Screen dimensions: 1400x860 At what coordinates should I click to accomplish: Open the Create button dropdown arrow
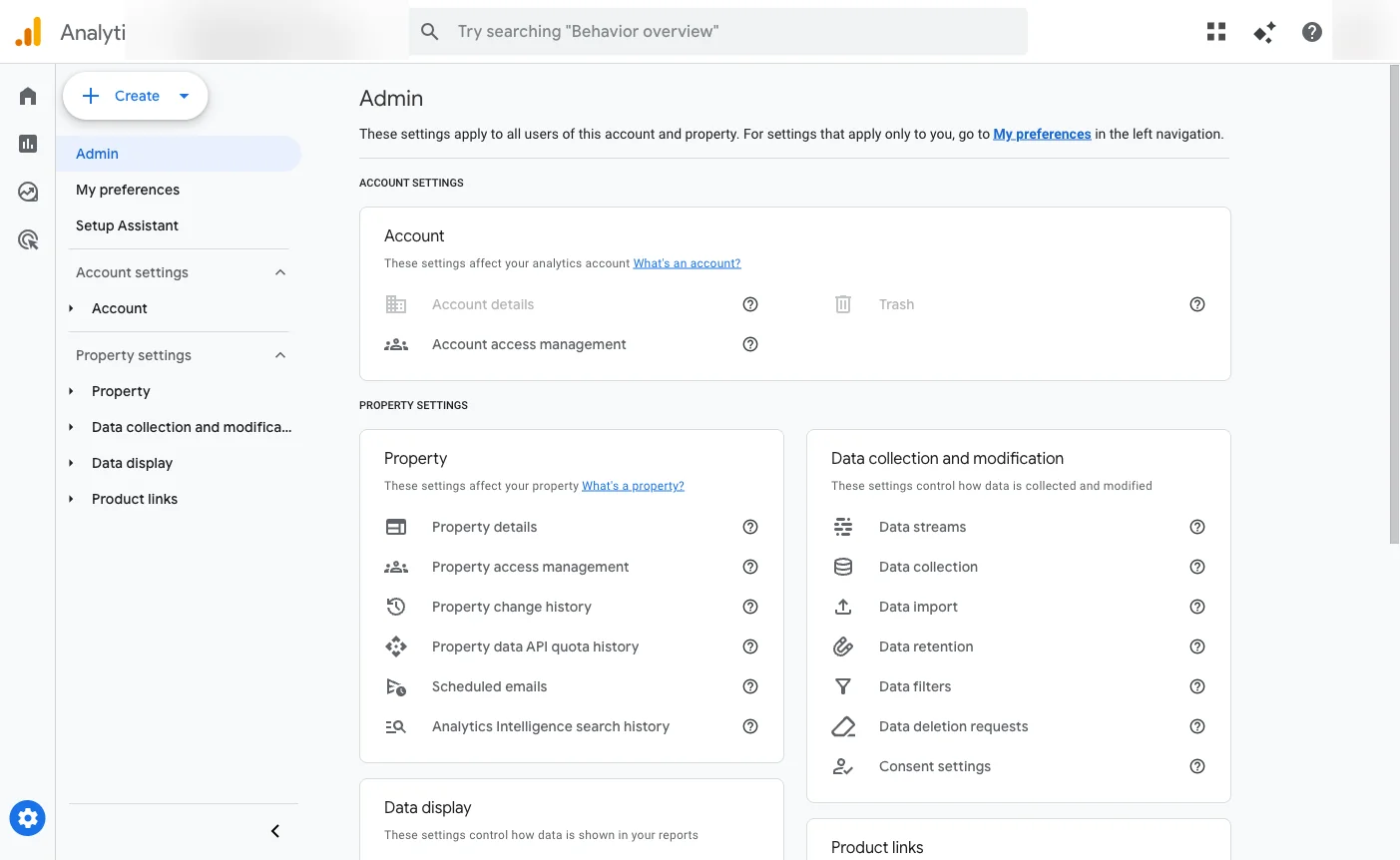tap(184, 96)
